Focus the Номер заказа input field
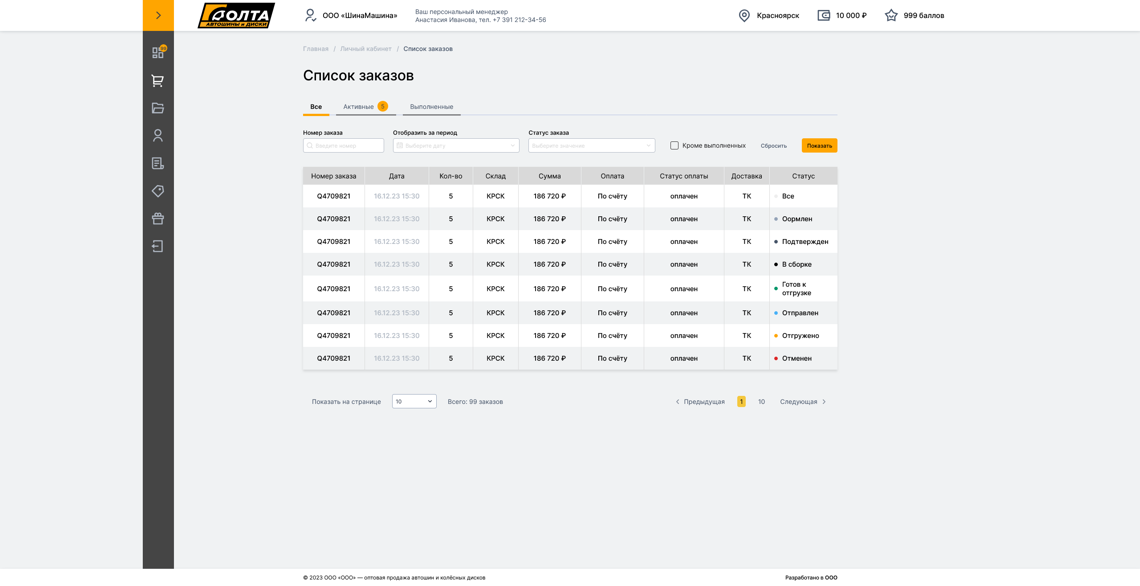 [343, 145]
